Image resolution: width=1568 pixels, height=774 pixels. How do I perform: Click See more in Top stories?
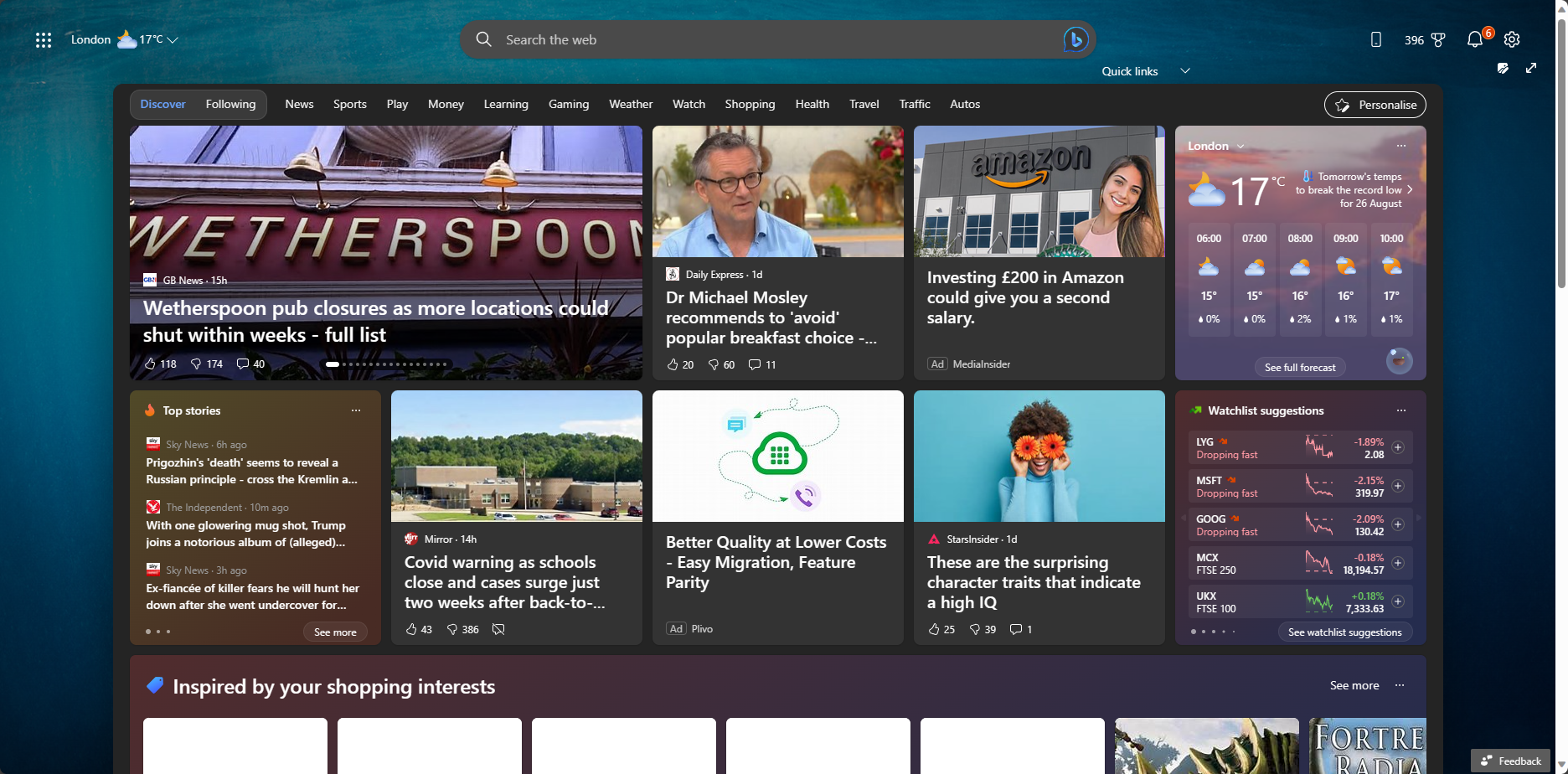(x=335, y=632)
